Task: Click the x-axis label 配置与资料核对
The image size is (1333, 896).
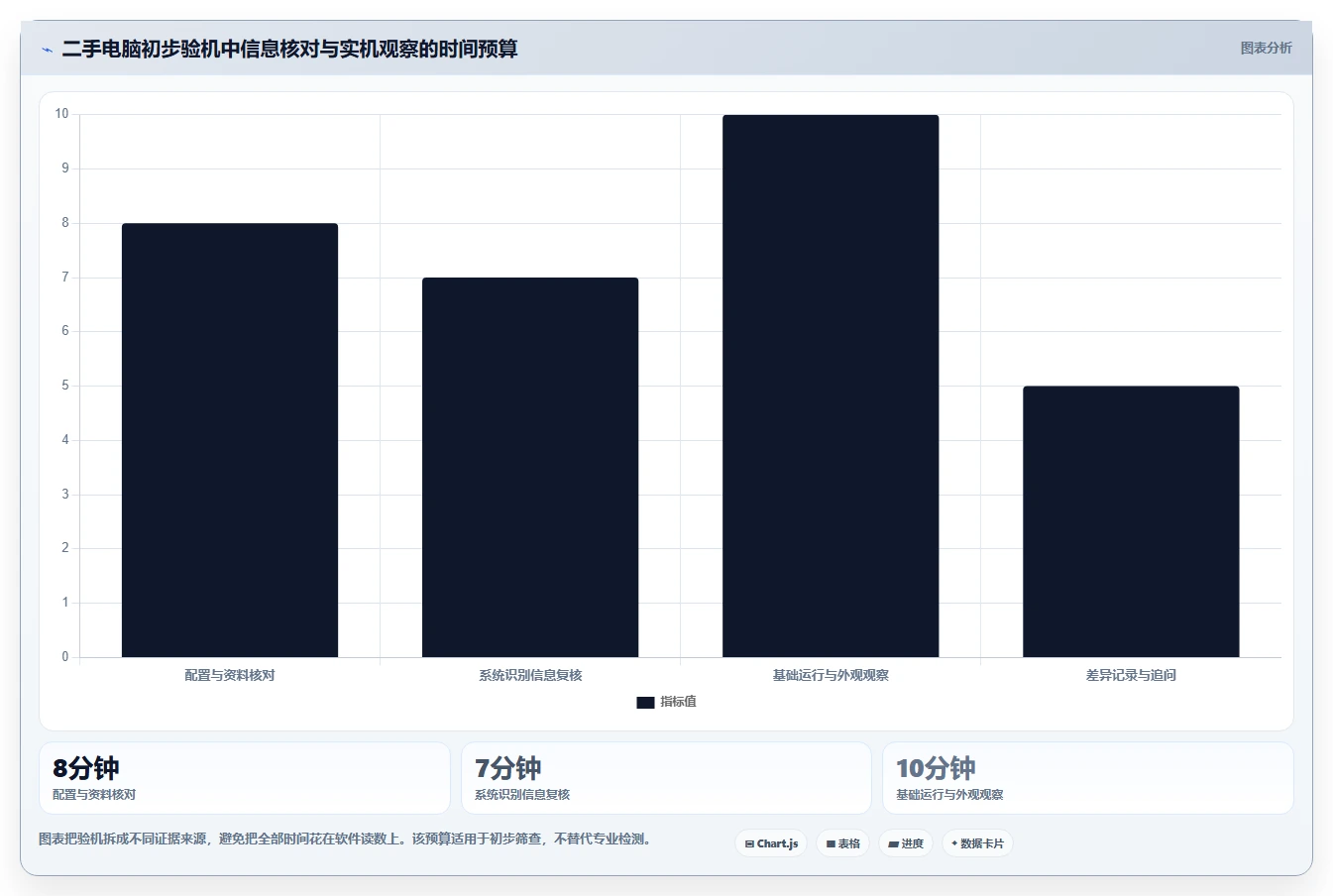Action: [x=230, y=675]
